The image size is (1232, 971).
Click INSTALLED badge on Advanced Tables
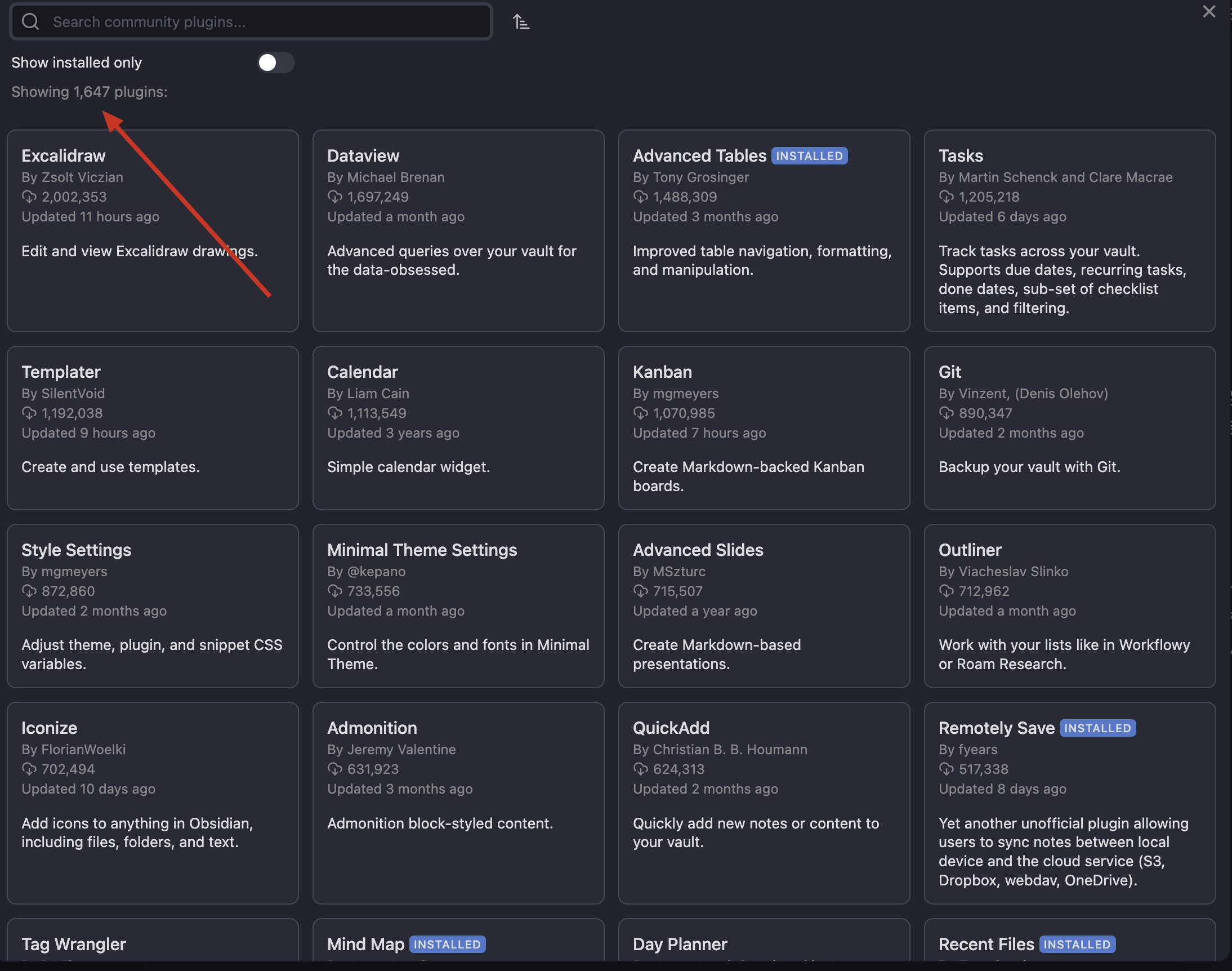click(809, 156)
